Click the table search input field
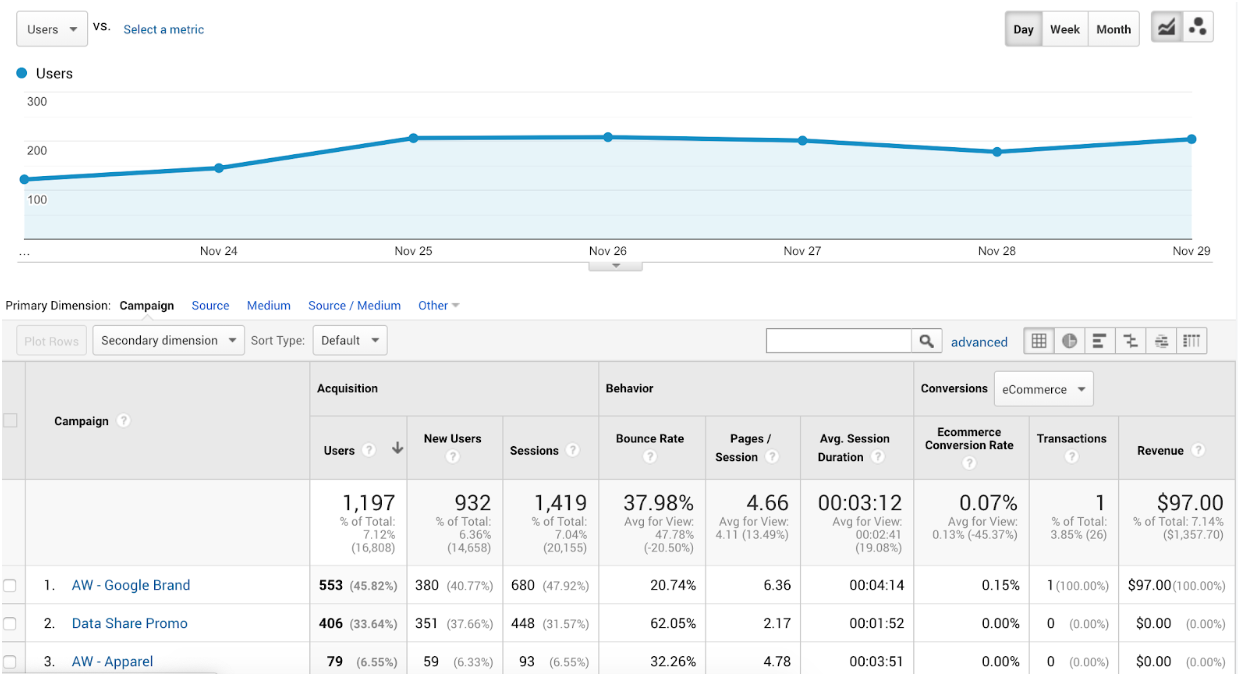This screenshot has height=674, width=1238. click(x=839, y=341)
